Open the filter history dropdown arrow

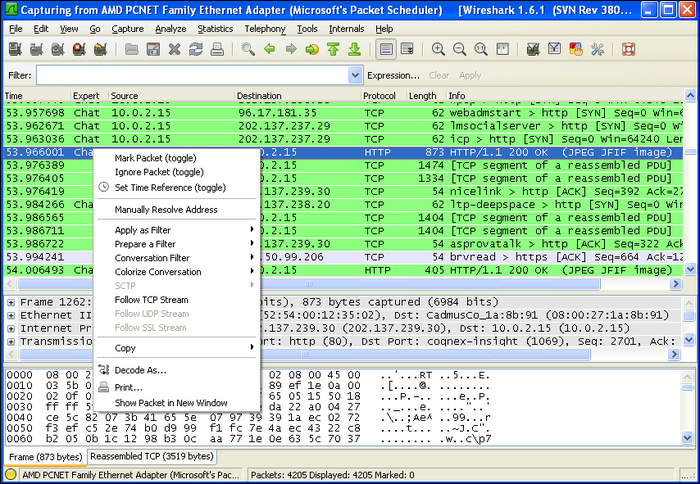(x=355, y=75)
